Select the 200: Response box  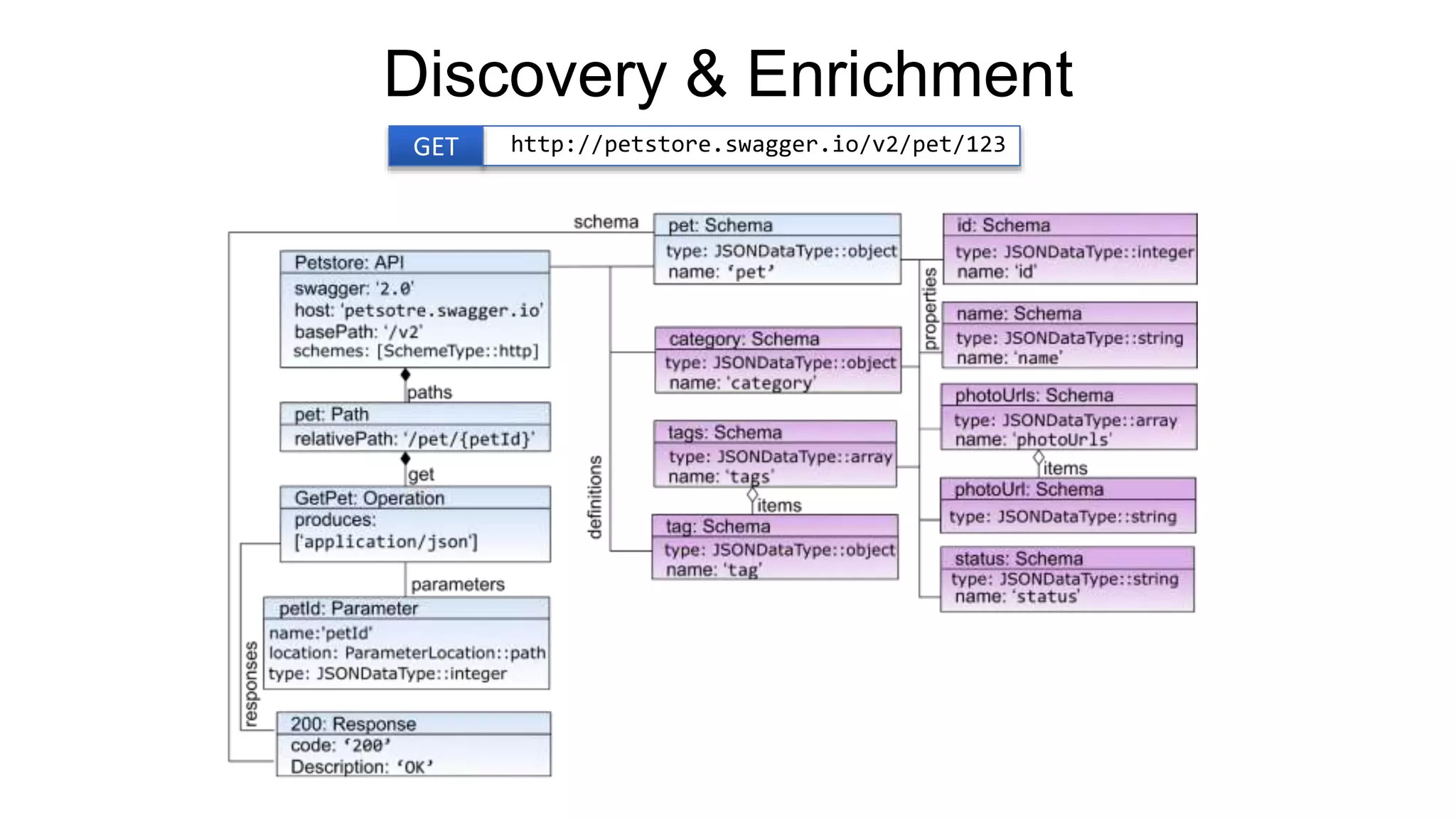coord(413,744)
